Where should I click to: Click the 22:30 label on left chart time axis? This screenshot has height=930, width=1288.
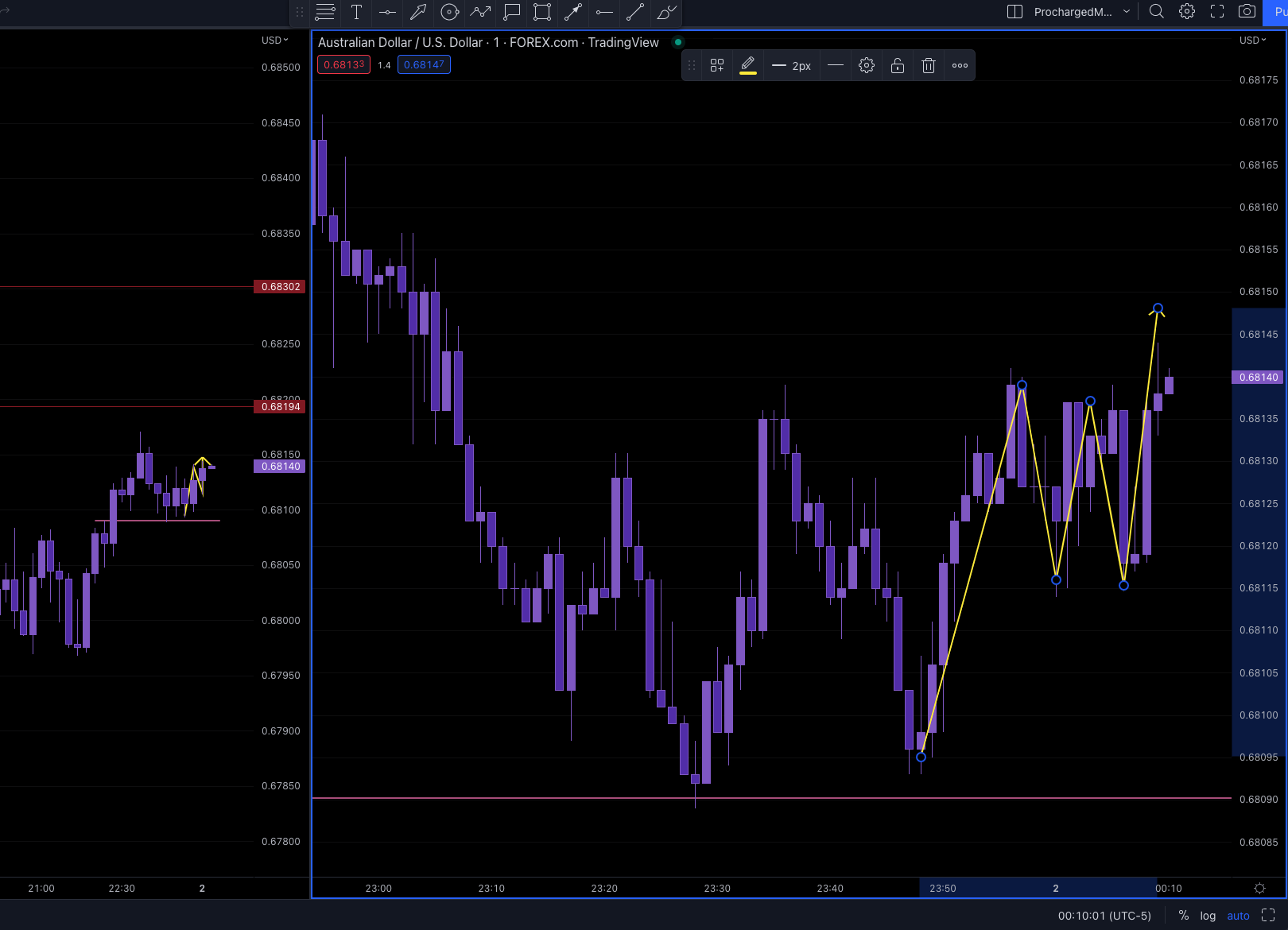tap(122, 889)
